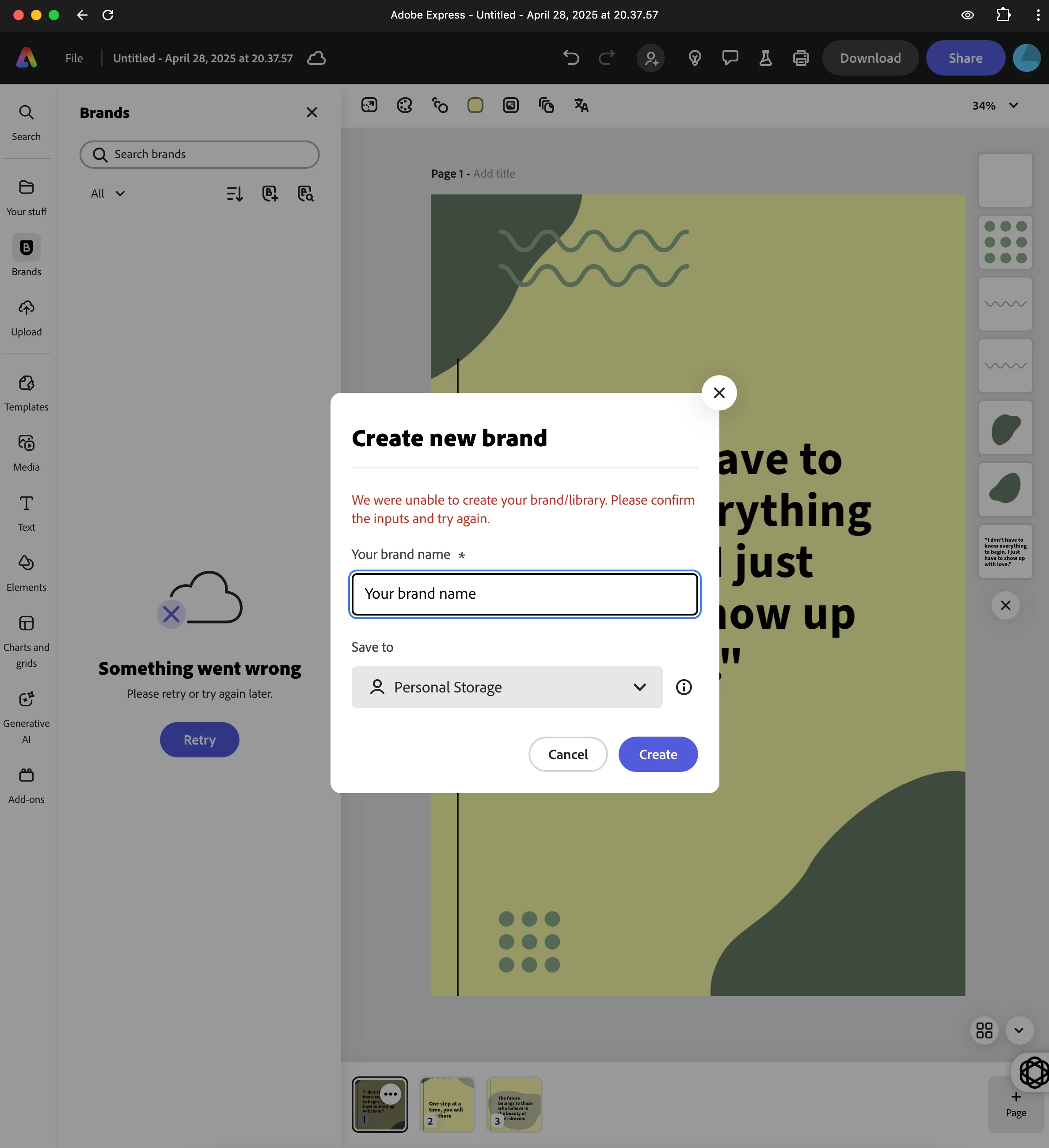This screenshot has height=1148, width=1049.
Task: Click the print icon in header
Action: [x=801, y=58]
